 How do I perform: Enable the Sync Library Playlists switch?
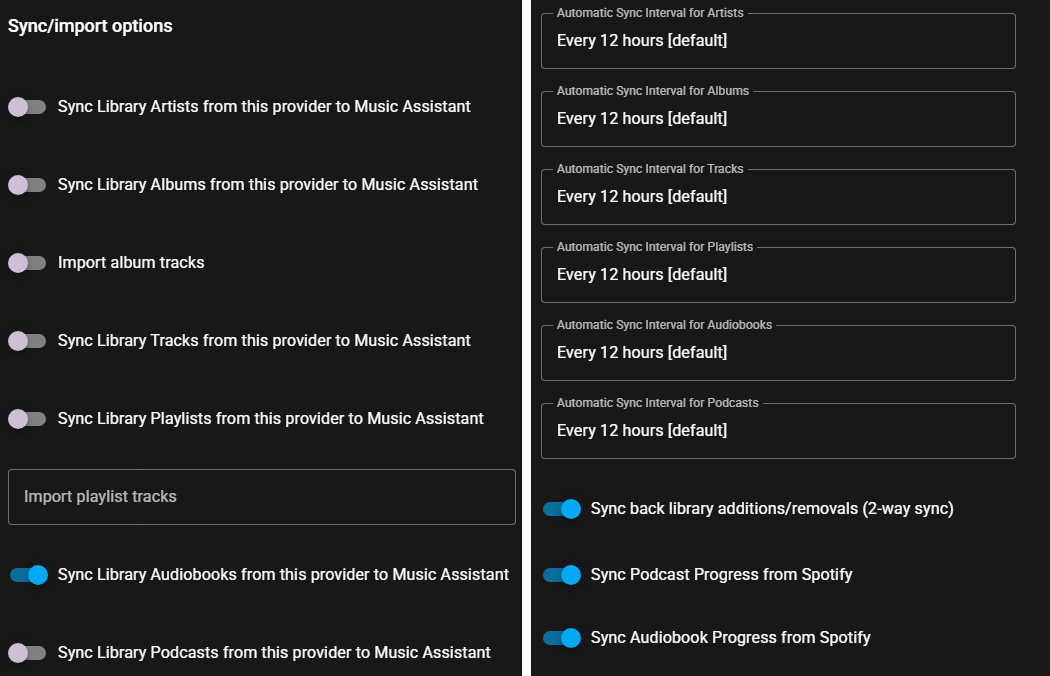(x=27, y=419)
